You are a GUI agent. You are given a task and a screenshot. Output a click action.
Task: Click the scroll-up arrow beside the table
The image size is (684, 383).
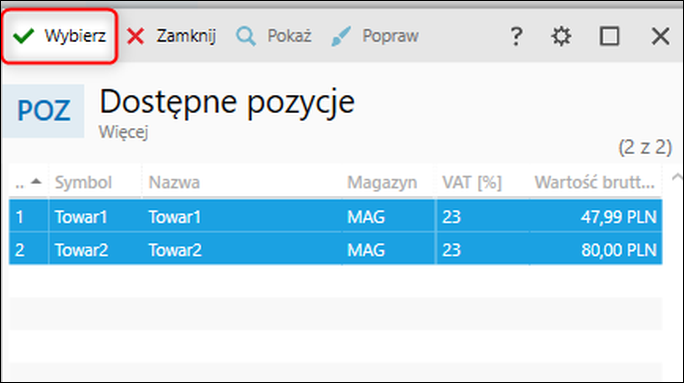click(x=677, y=177)
